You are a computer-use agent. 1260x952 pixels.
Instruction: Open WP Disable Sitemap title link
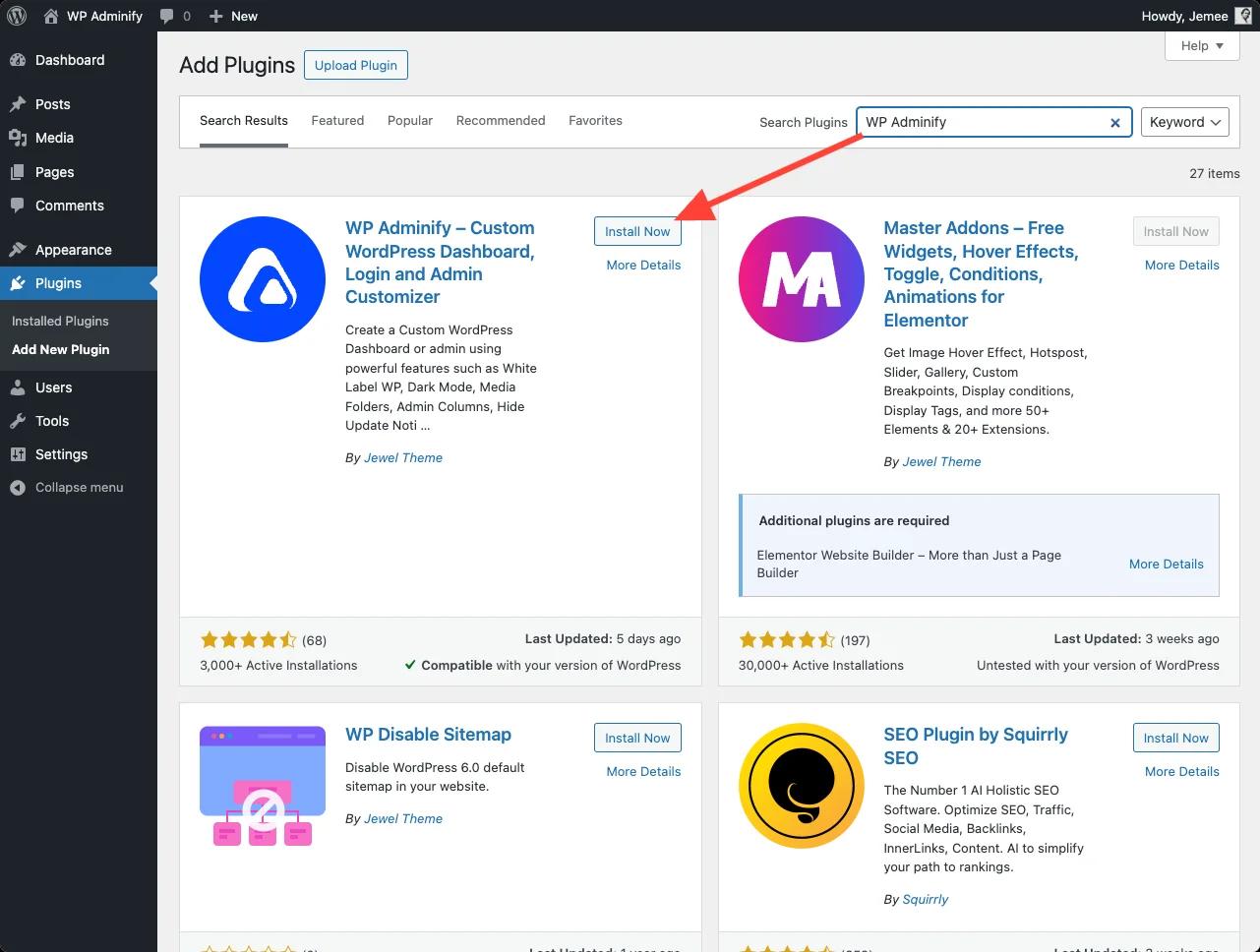coord(428,735)
